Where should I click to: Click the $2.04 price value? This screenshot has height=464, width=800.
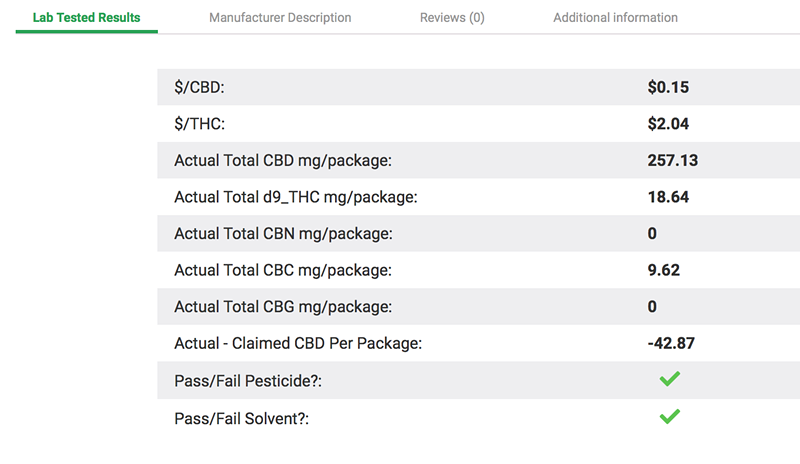[x=668, y=124]
